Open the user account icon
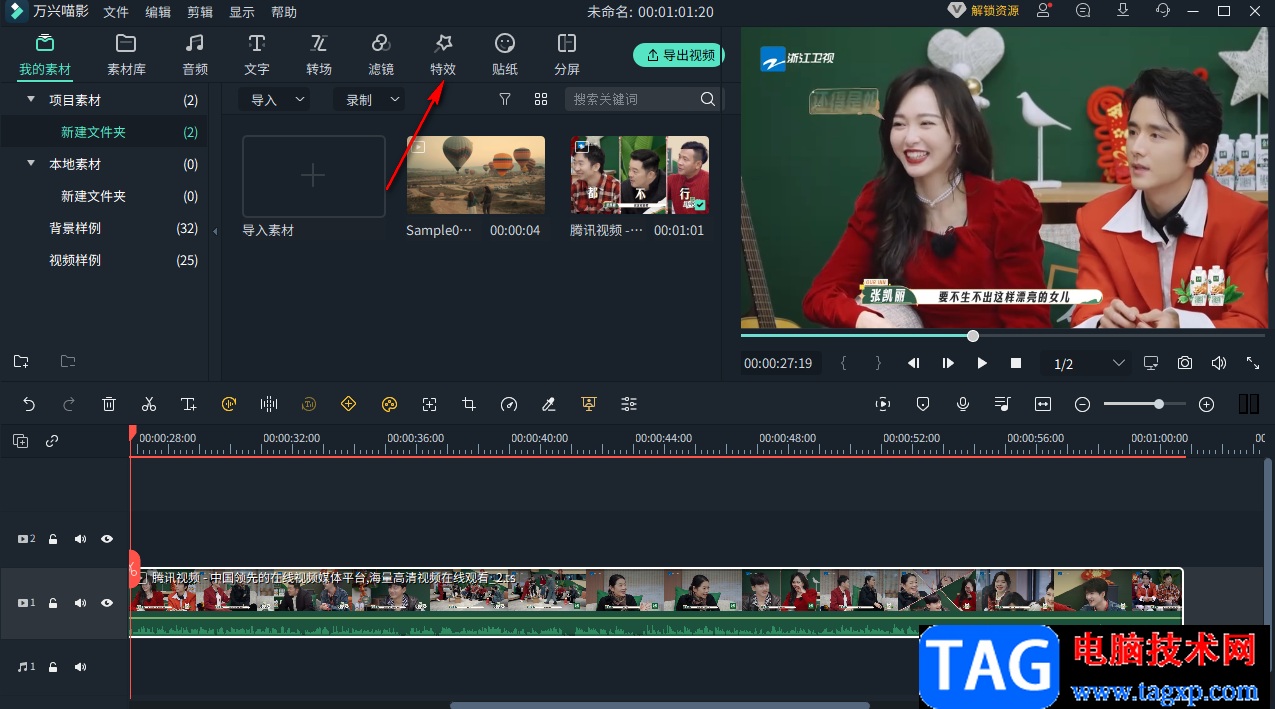Image resolution: width=1275 pixels, height=709 pixels. tap(1044, 11)
